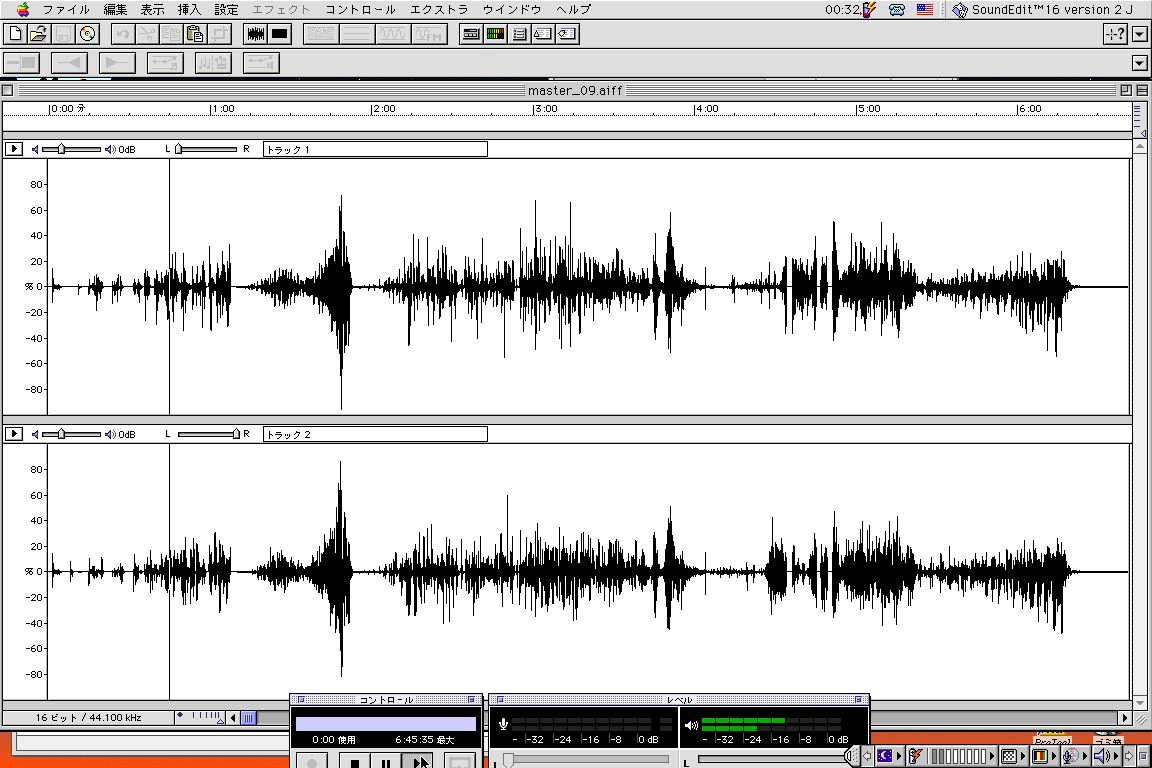Open the color level meters panel icon
The height and width of the screenshot is (768, 1152).
[x=495, y=34]
